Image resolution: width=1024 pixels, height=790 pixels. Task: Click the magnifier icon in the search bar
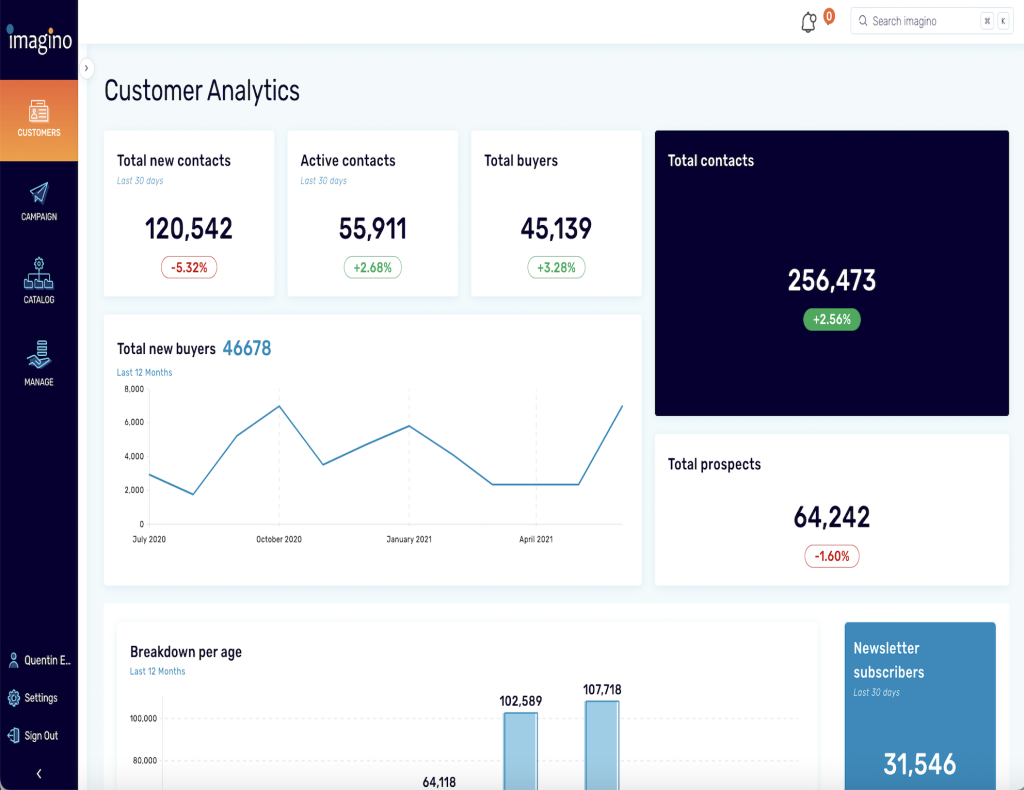tap(863, 20)
